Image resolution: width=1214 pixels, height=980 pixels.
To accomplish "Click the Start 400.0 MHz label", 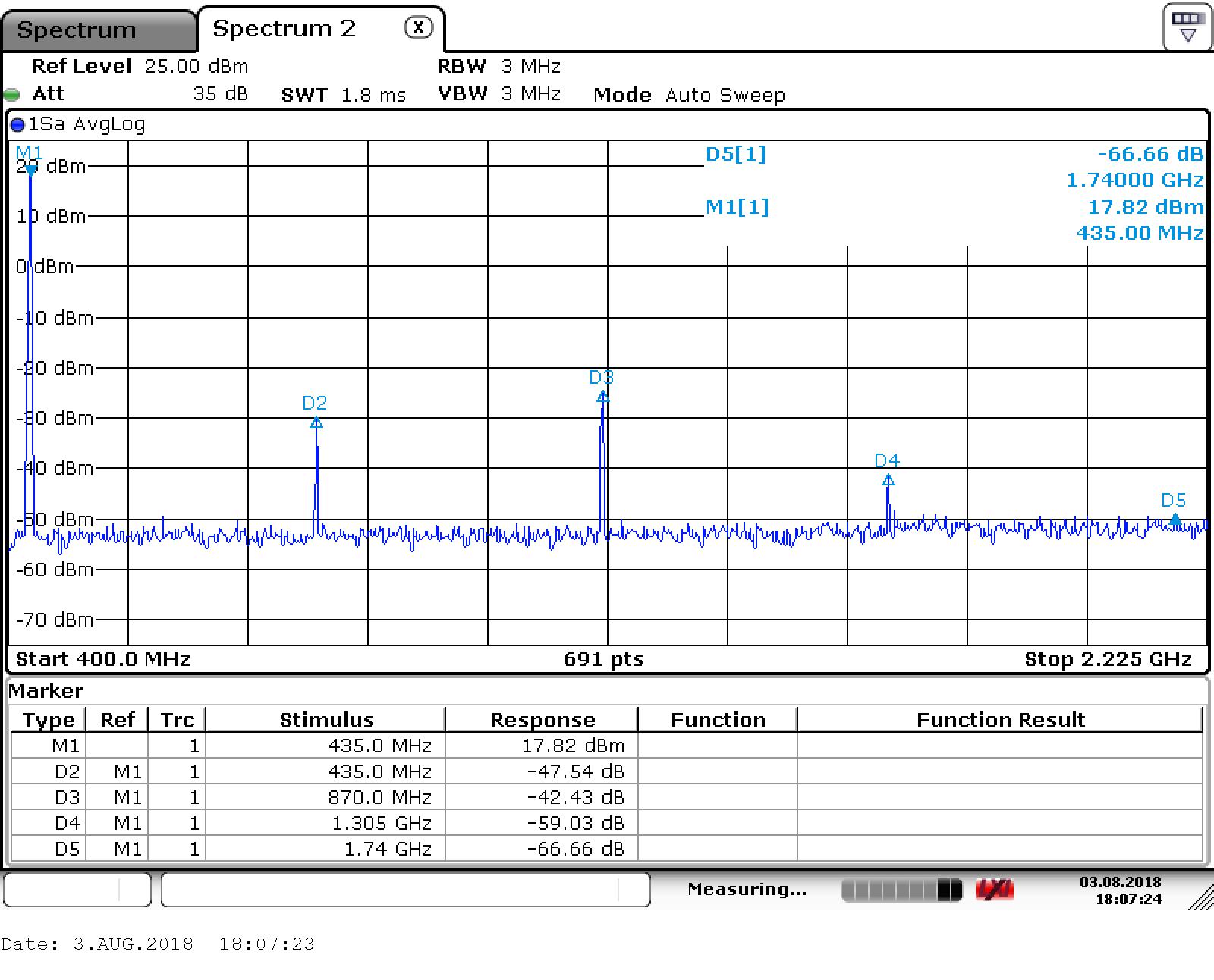I will pyautogui.click(x=103, y=659).
